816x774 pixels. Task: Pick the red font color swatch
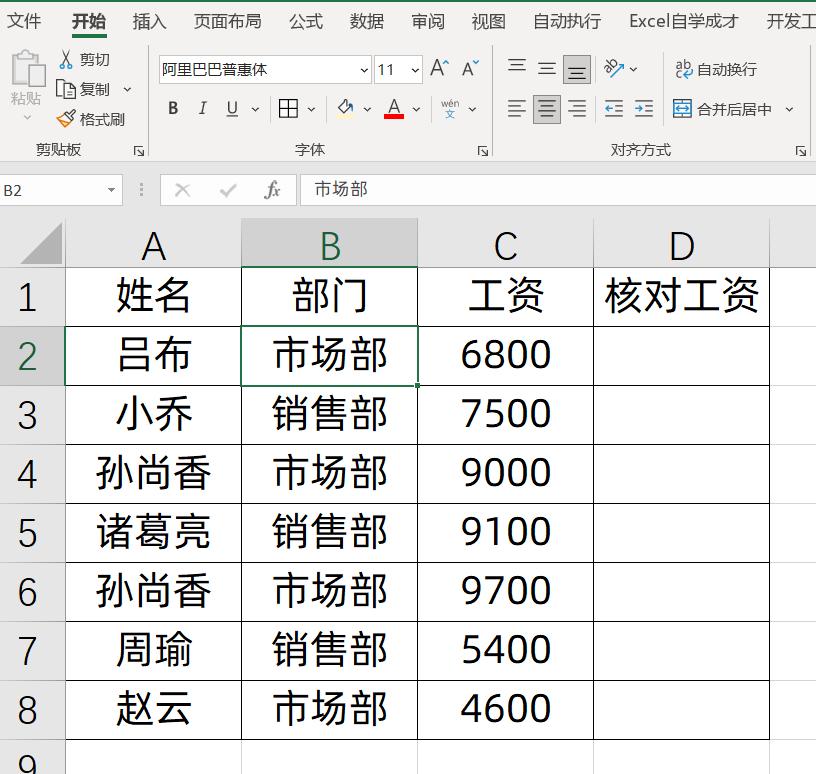pos(395,116)
